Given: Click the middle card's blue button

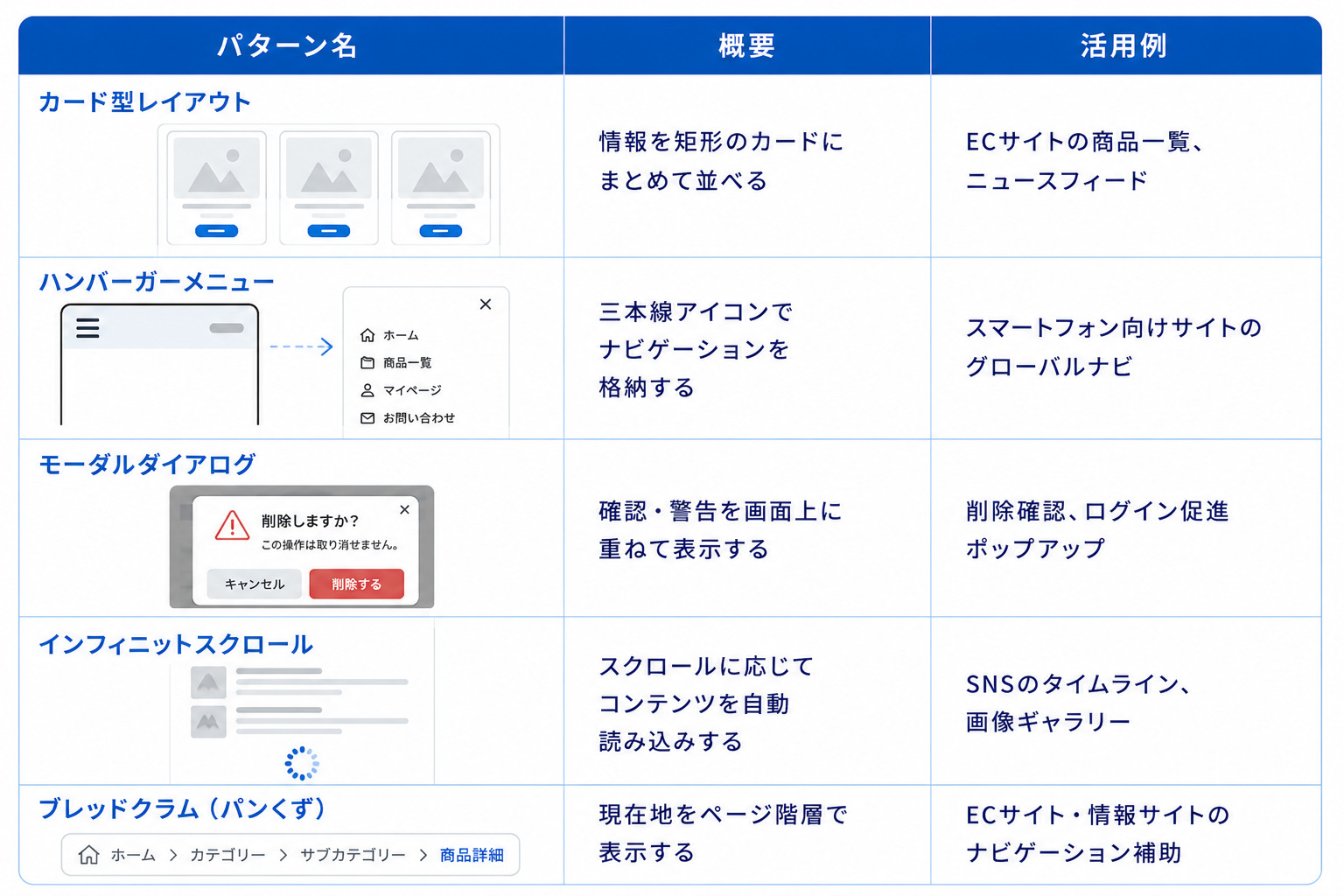Looking at the screenshot, I should (x=329, y=231).
